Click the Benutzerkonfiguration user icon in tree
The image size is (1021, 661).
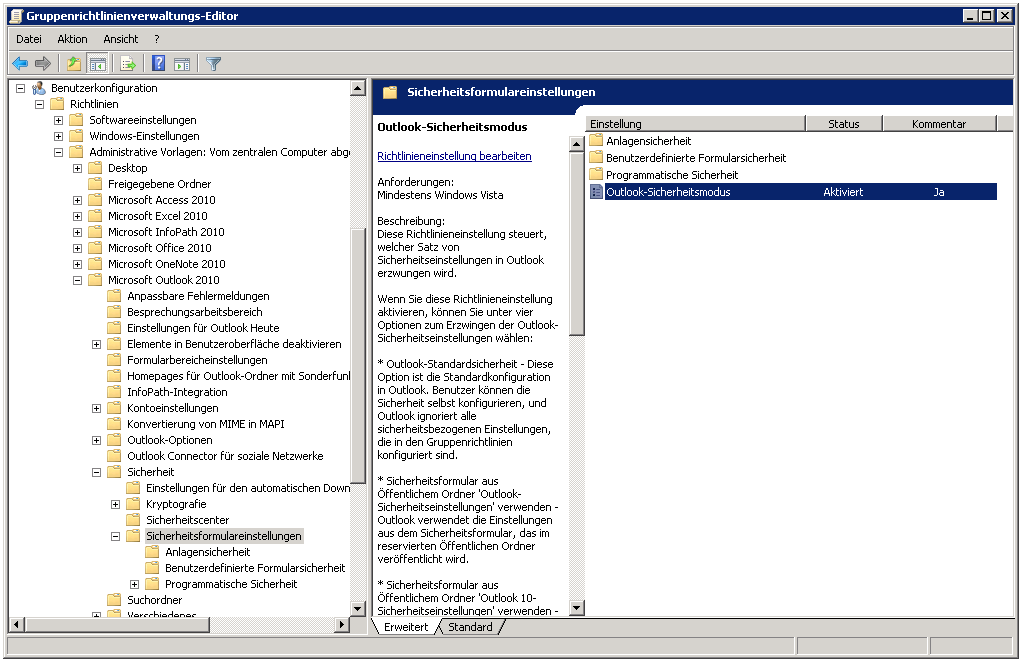tap(39, 88)
